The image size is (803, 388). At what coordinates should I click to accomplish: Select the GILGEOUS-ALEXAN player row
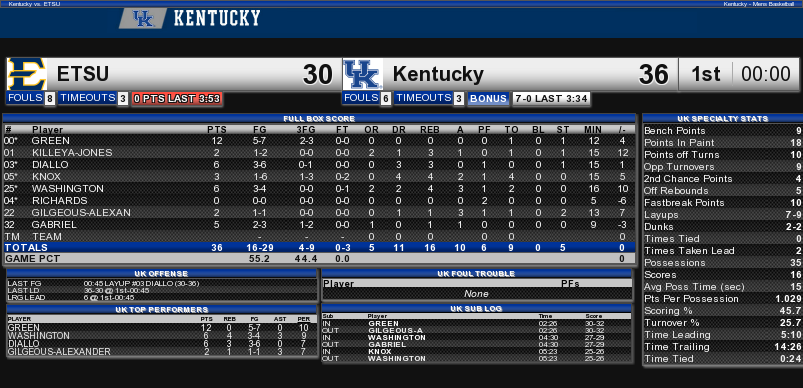click(x=319, y=212)
